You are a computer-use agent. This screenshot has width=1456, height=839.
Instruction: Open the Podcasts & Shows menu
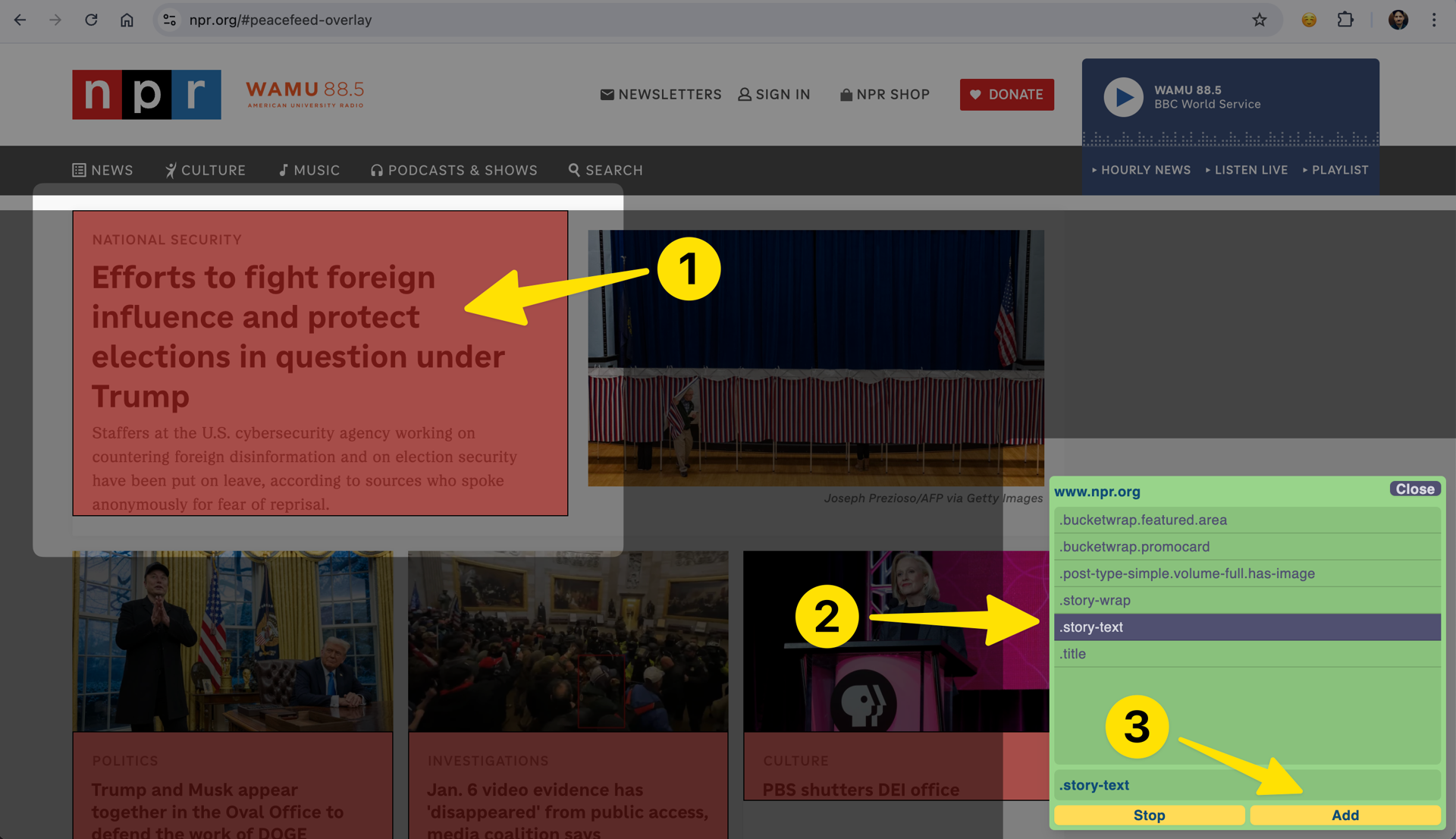[453, 170]
